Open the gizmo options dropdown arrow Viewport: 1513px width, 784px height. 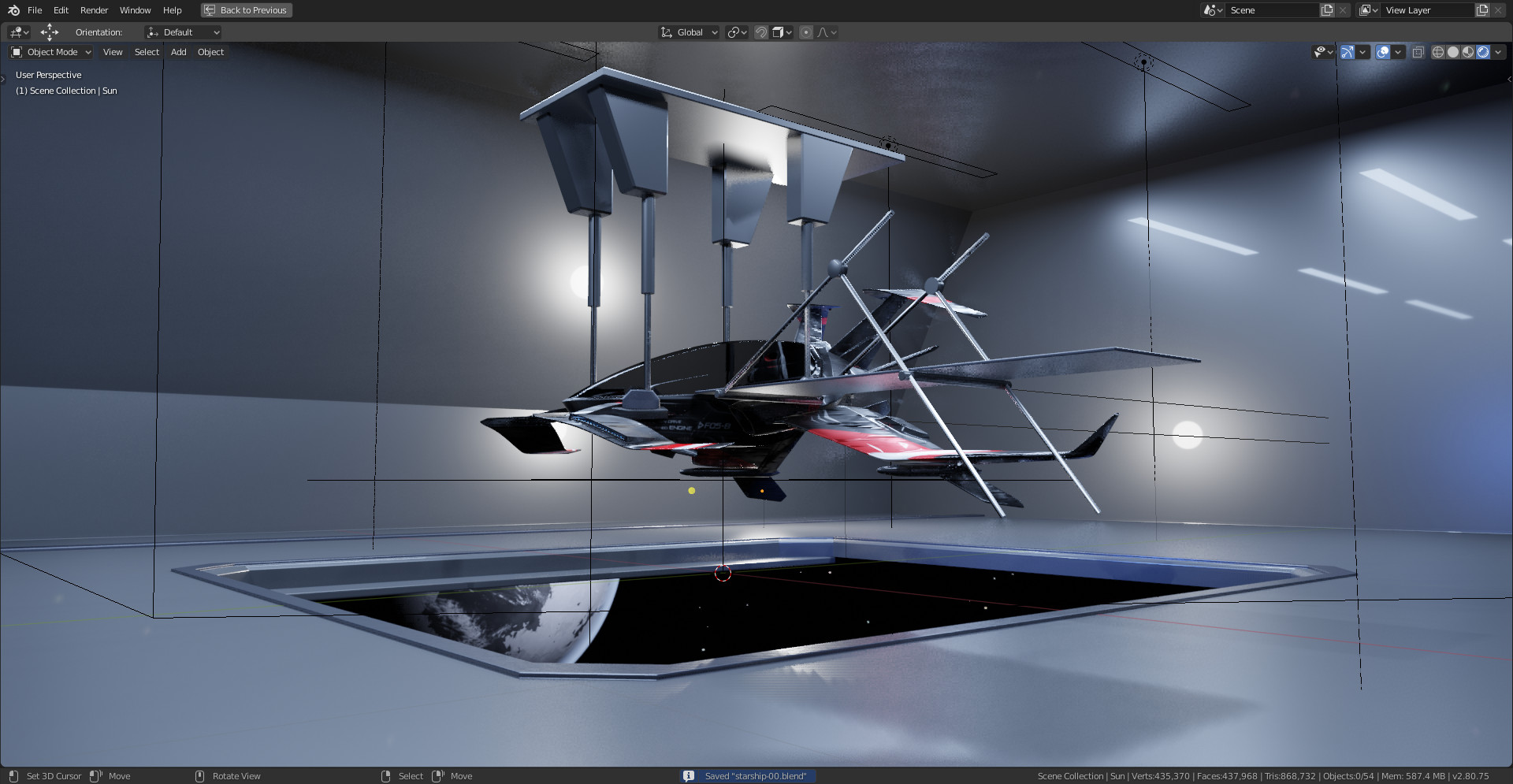pyautogui.click(x=1362, y=52)
